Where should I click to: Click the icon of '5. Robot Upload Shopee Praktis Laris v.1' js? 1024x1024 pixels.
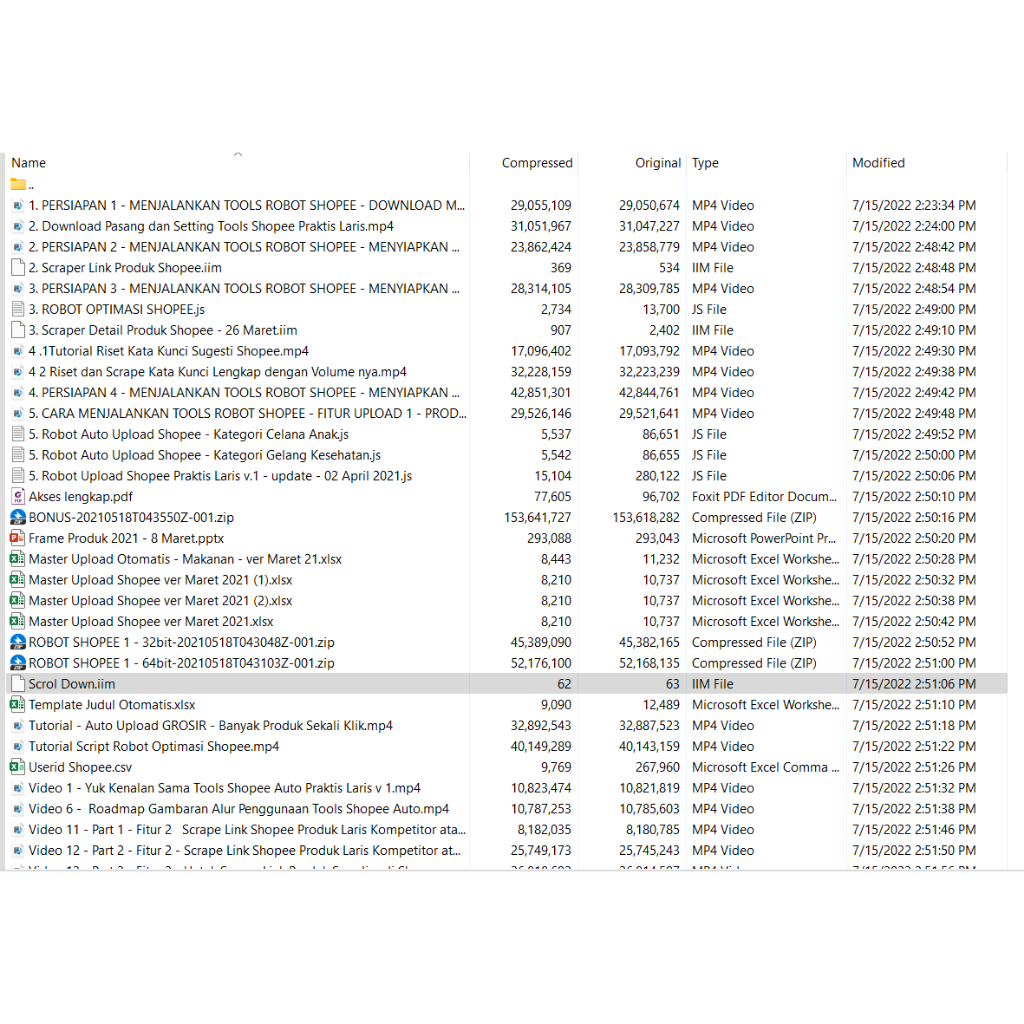click(x=18, y=476)
